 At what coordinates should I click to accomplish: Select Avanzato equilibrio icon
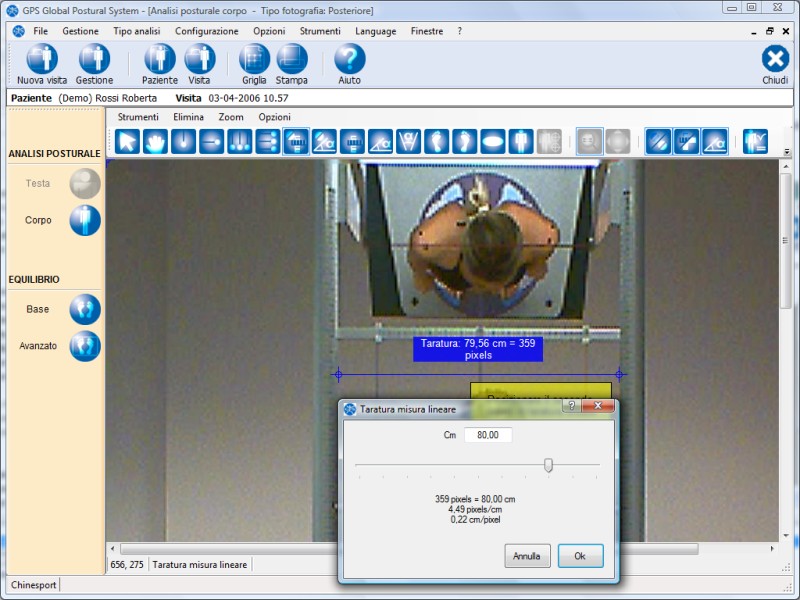(x=85, y=346)
